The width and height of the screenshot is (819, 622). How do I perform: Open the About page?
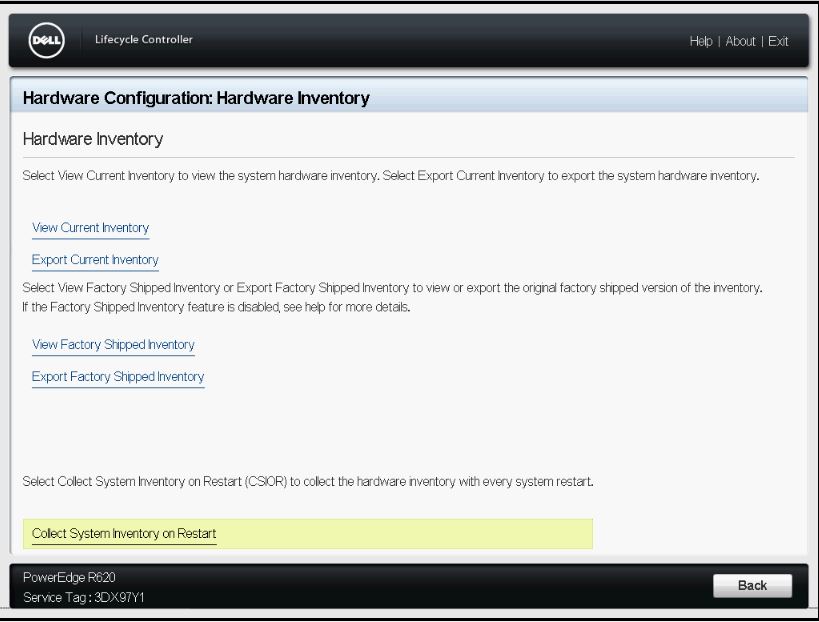click(740, 41)
